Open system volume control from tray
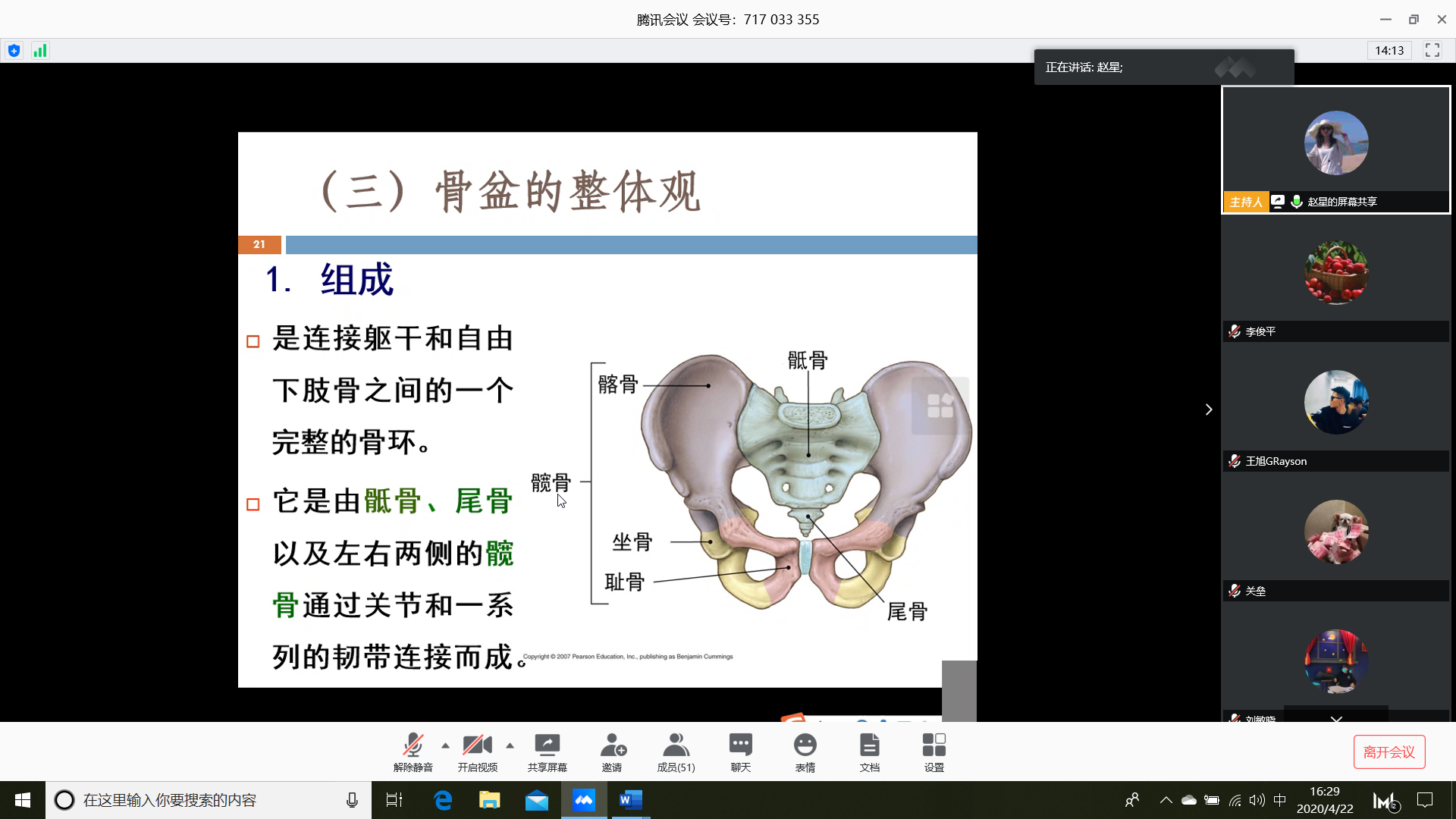The image size is (1456, 819). coord(1258,800)
